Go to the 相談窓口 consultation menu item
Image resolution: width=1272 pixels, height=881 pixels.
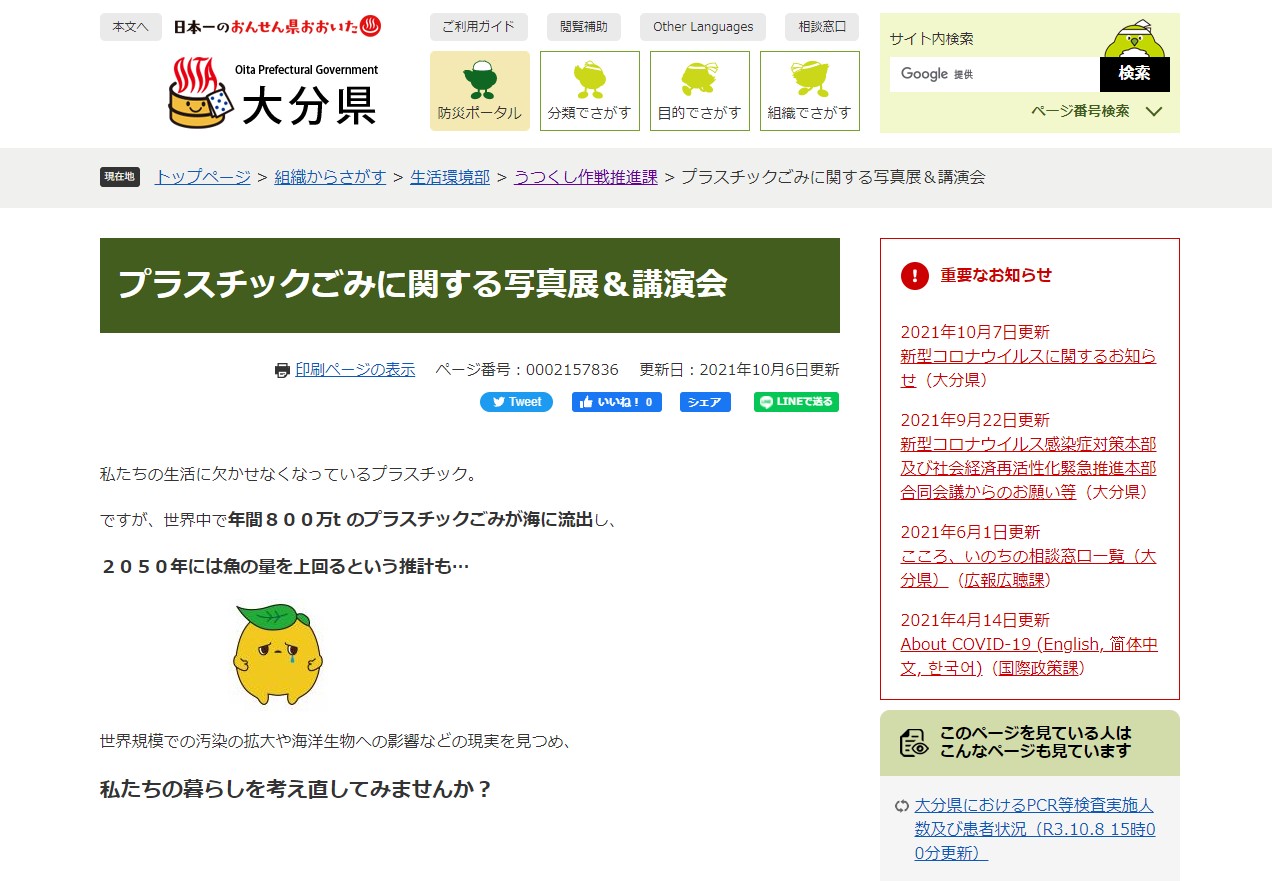[821, 27]
